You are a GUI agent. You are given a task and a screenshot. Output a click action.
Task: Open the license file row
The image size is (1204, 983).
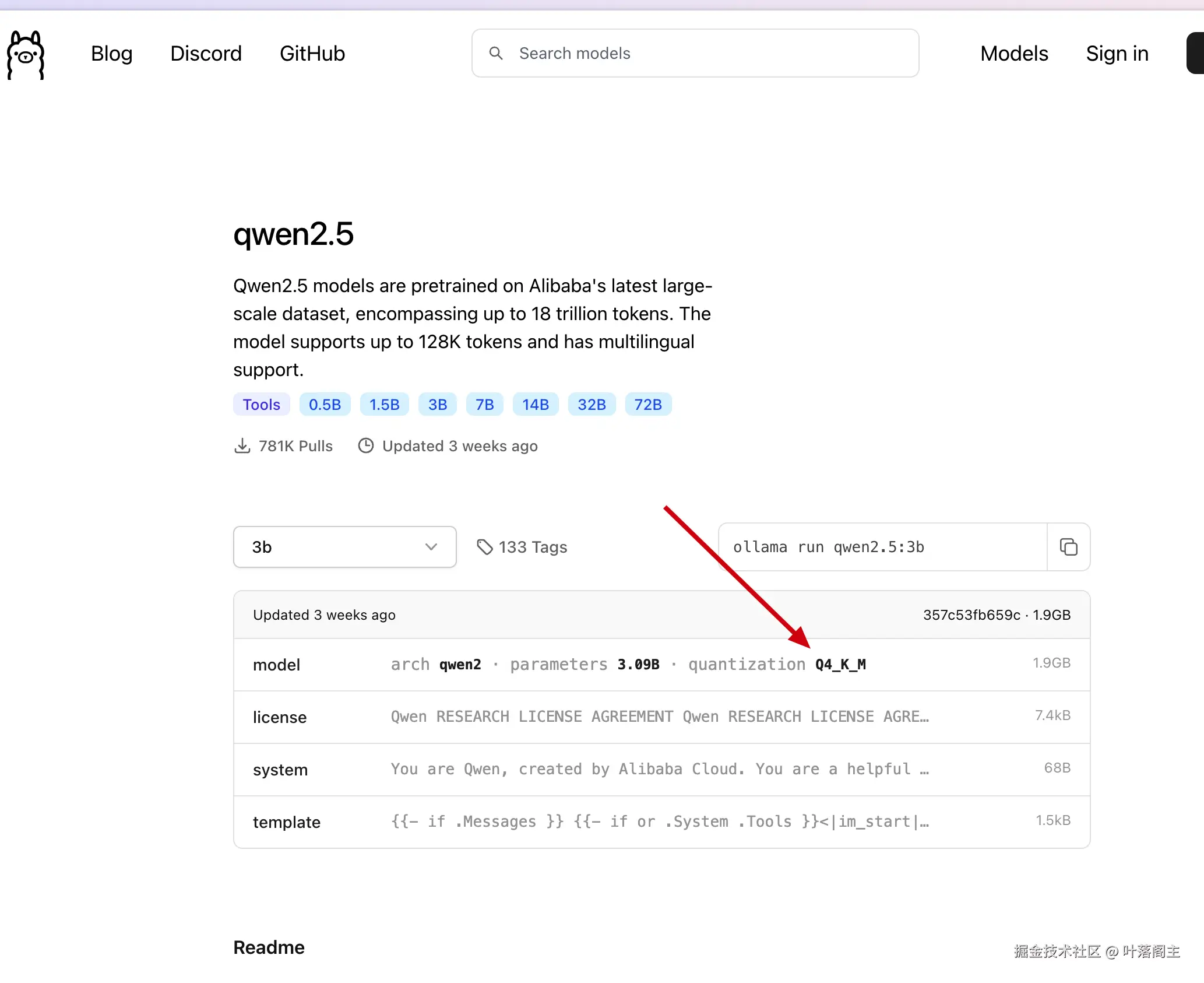point(661,717)
